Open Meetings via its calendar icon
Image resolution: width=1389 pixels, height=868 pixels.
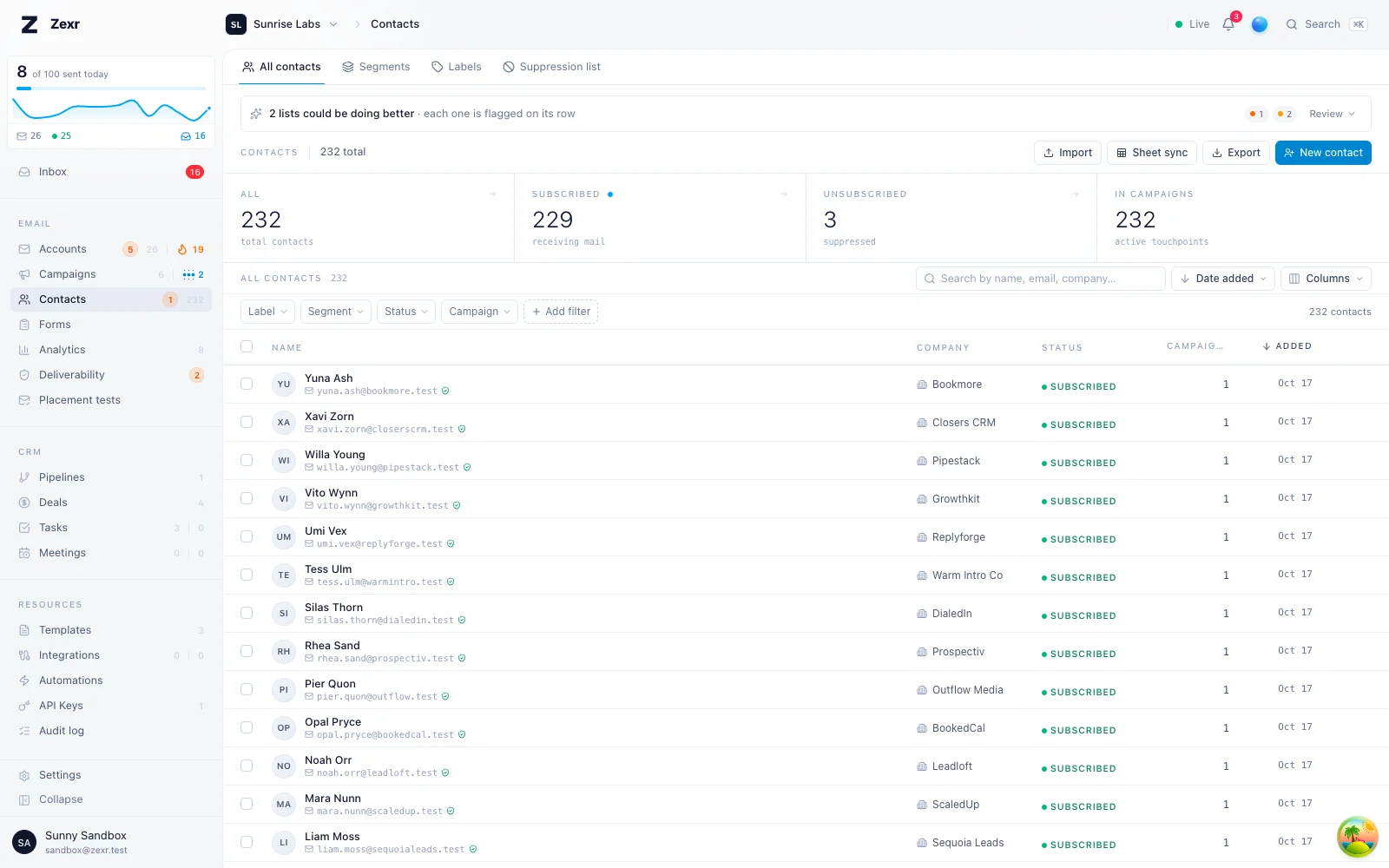click(24, 553)
